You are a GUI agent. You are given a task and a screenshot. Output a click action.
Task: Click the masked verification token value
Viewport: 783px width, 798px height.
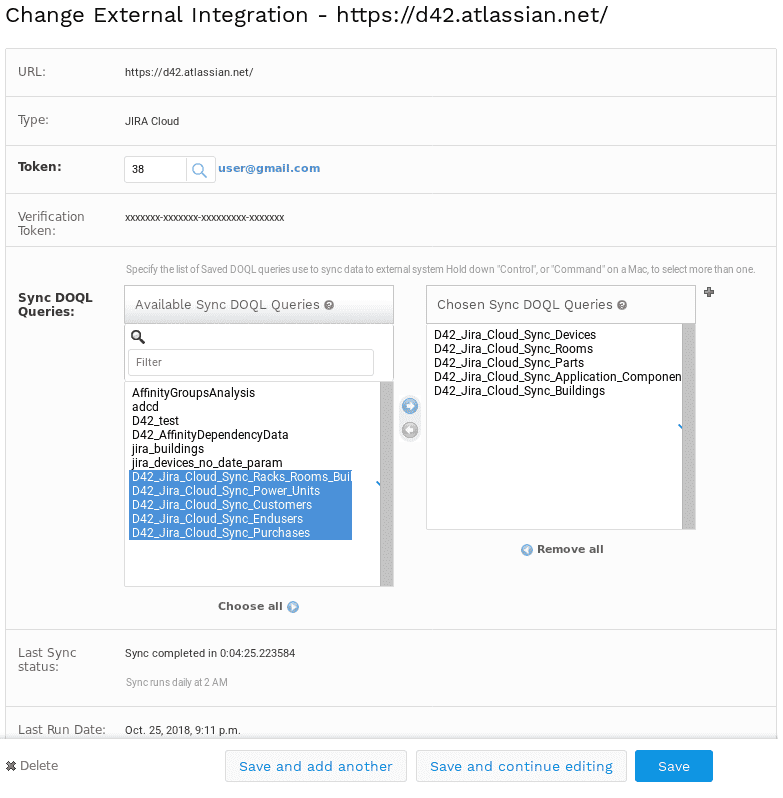[205, 218]
